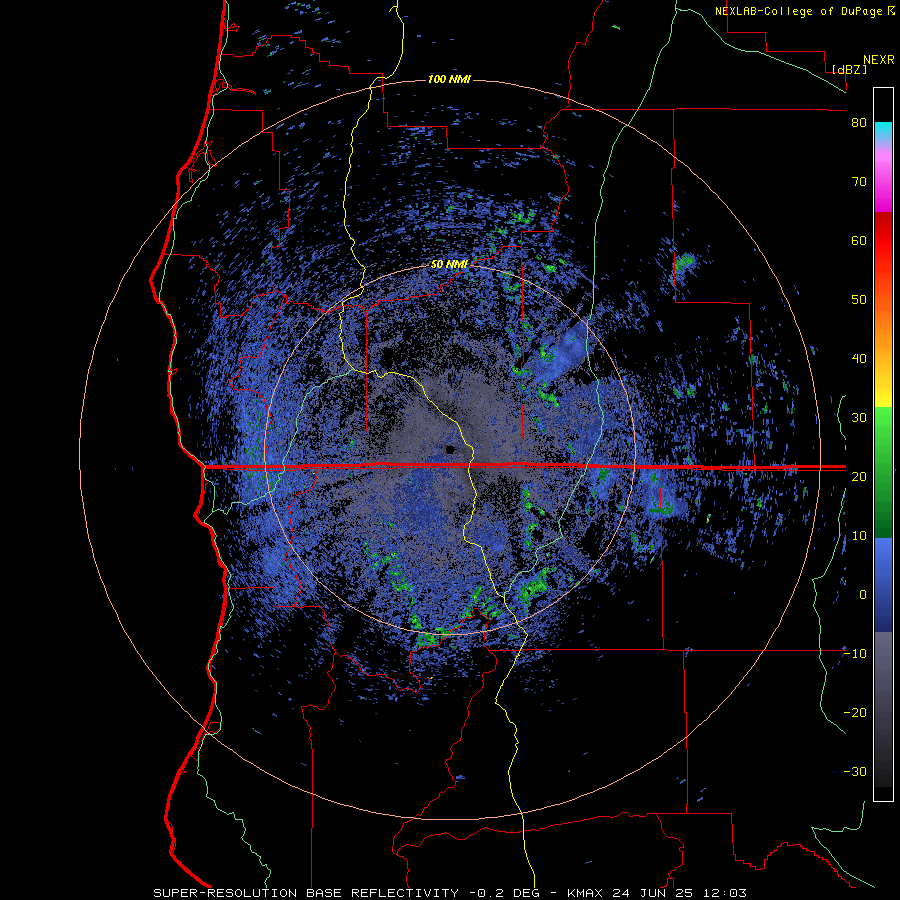Click the KMAX station ID in caption
The height and width of the screenshot is (900, 900).
click(585, 893)
